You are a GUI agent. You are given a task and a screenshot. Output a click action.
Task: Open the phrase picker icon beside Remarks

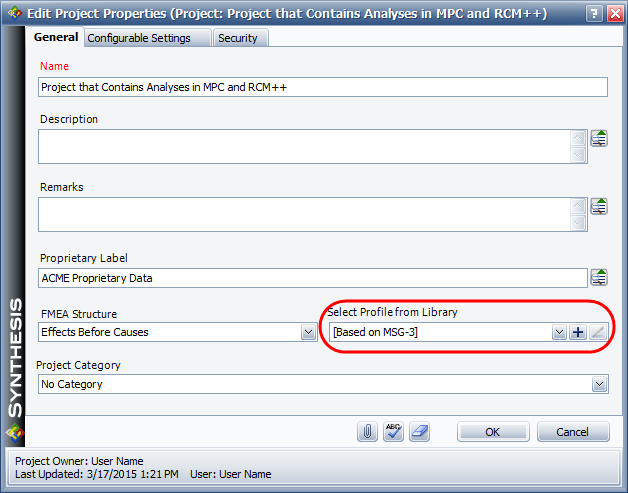[599, 207]
